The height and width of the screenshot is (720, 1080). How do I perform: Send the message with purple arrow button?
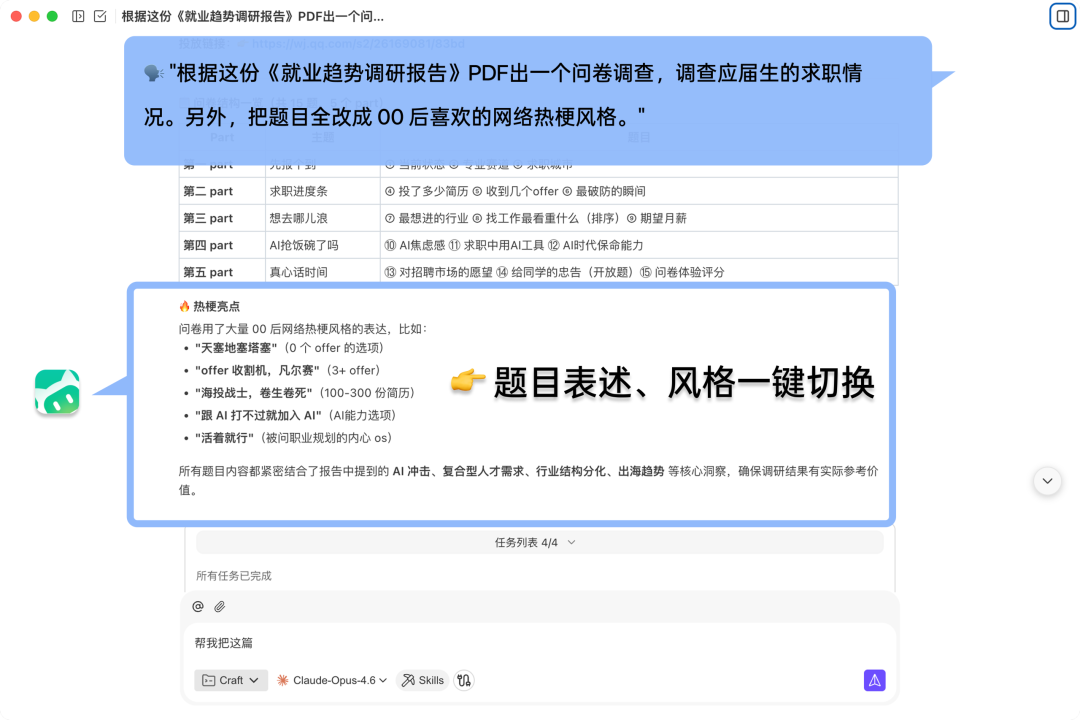[x=875, y=680]
